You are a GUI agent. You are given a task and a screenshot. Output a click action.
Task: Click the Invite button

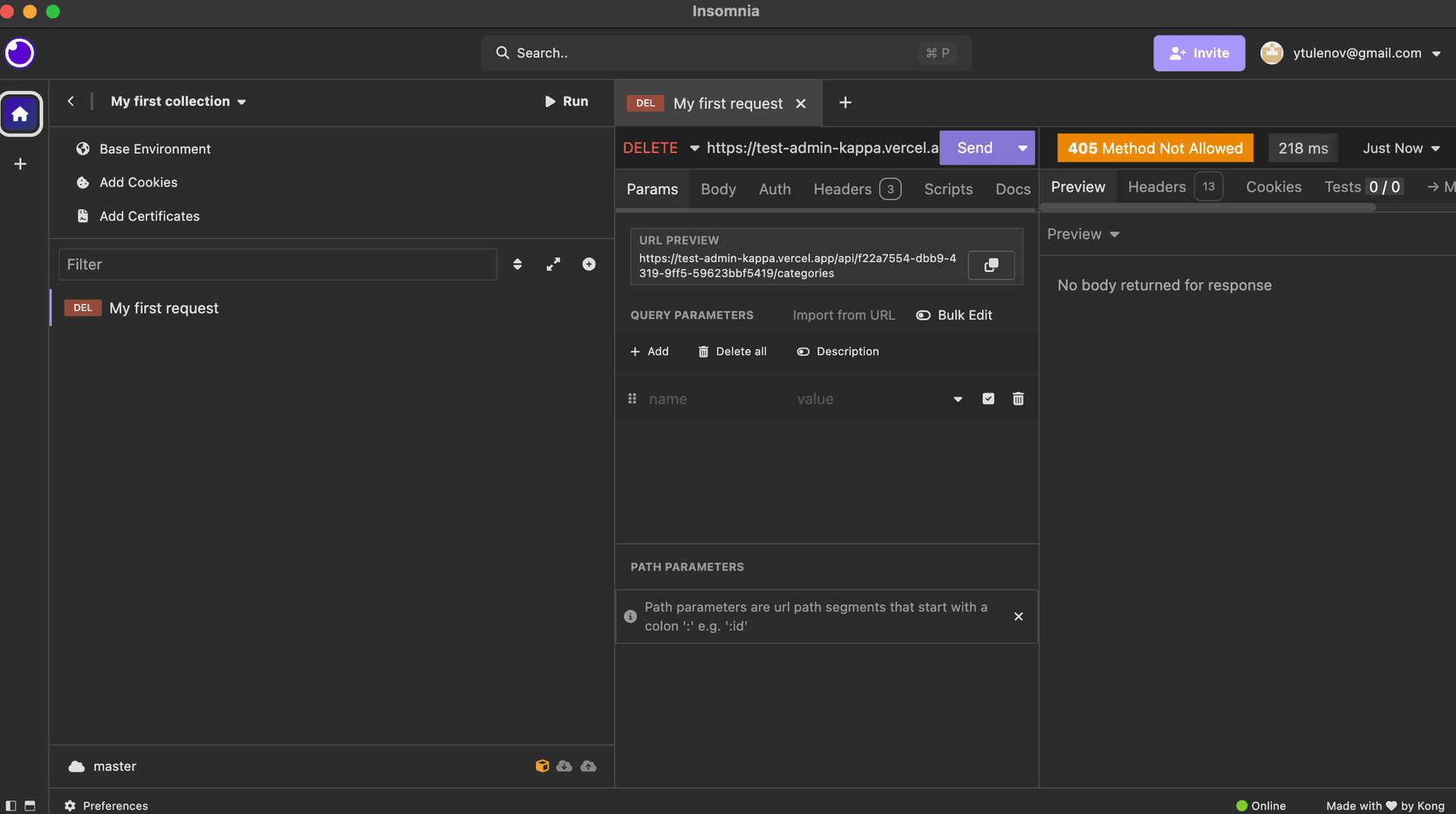[1199, 53]
